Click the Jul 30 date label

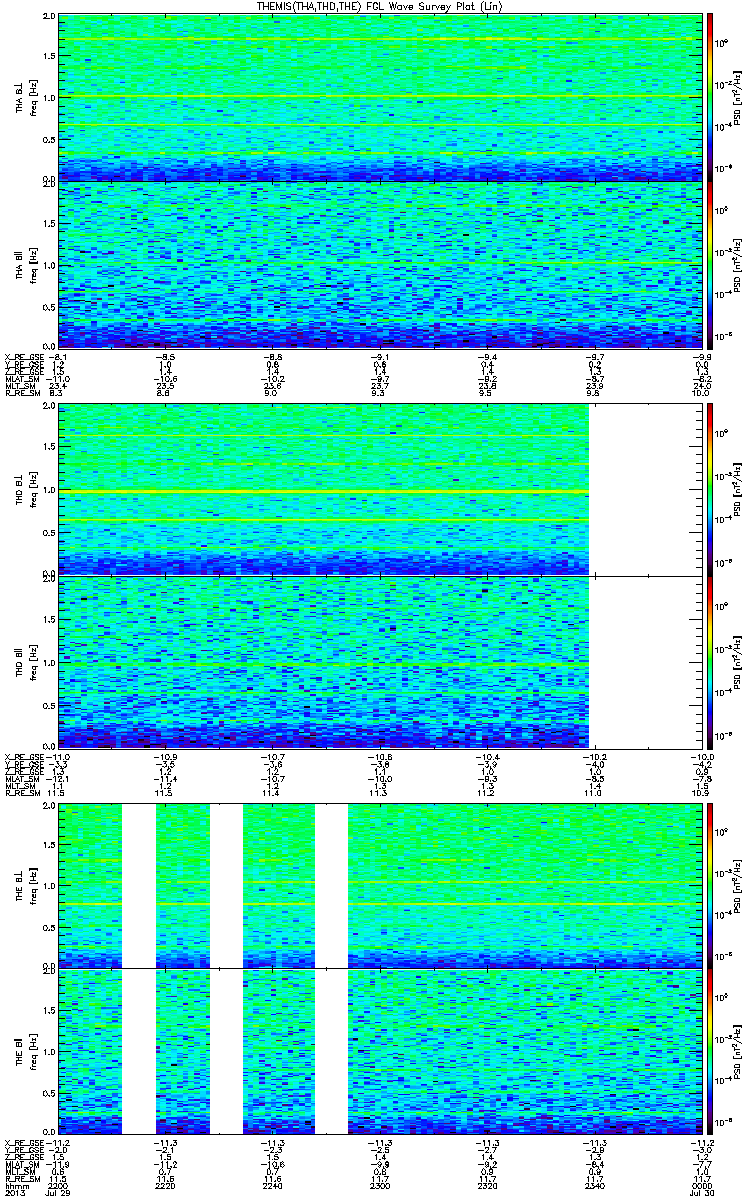click(x=701, y=1194)
